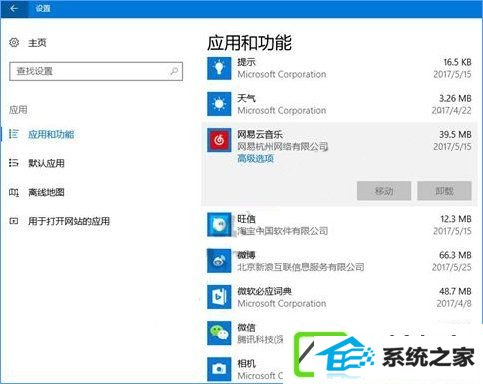Click the 应用和功能 list icon in sidebar
483x384 pixels.
tap(14, 134)
